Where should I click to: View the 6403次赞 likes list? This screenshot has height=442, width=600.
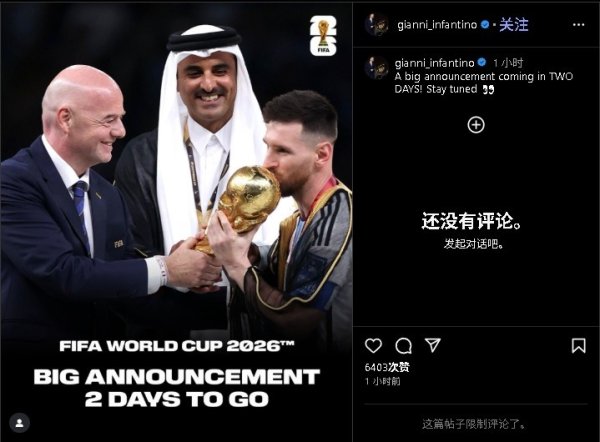point(387,367)
